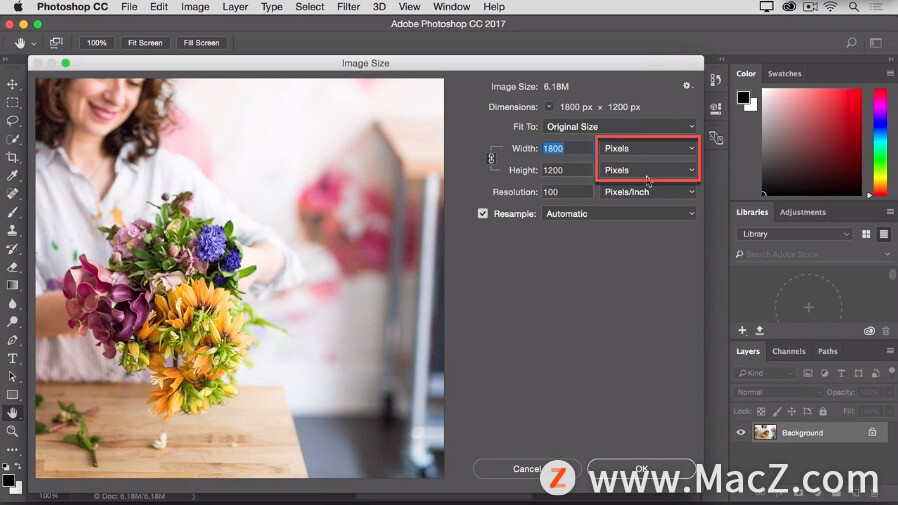Viewport: 898px width, 505px height.
Task: Select the Blur tool
Action: click(12, 303)
